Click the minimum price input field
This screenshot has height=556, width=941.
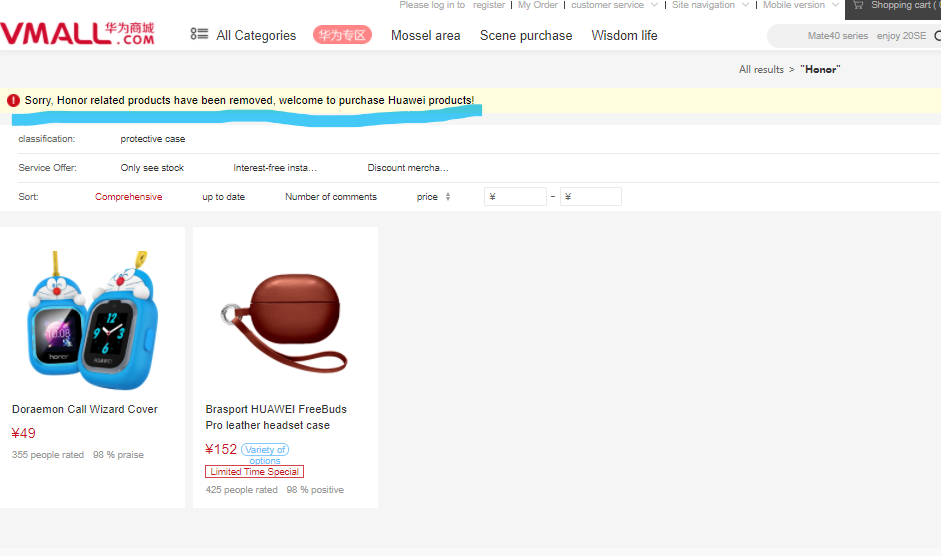click(515, 197)
